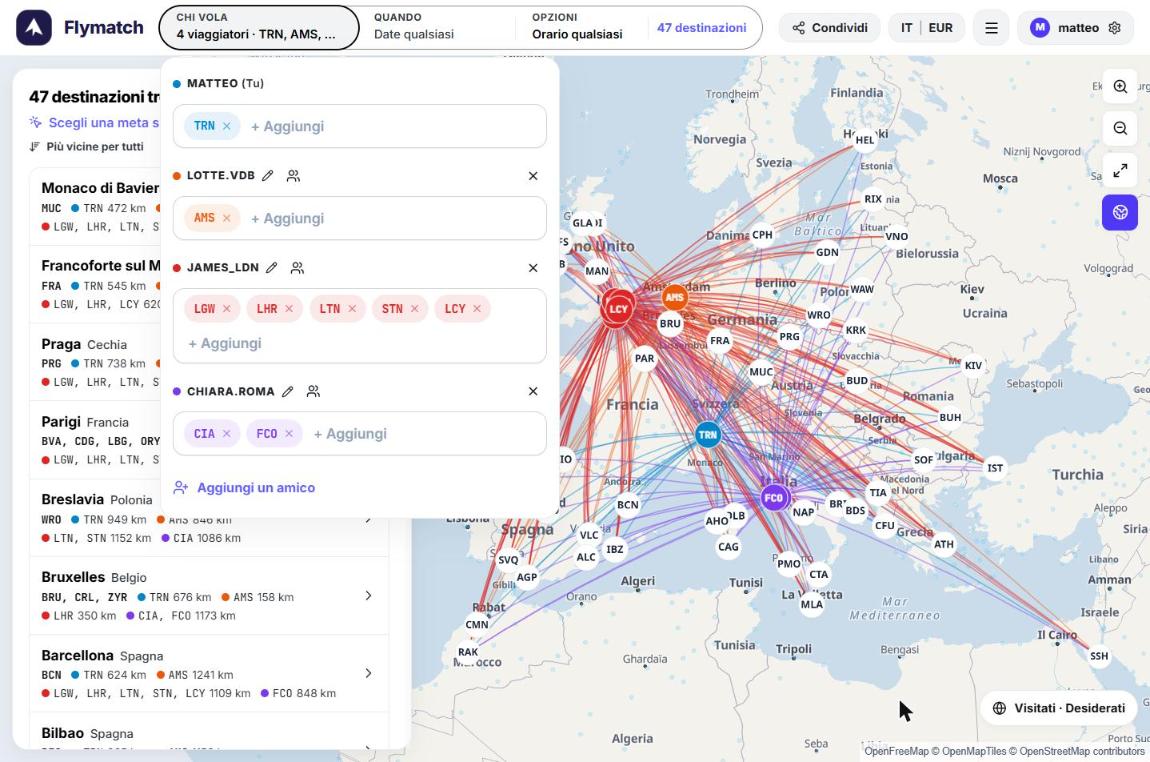
Task: Remove LCY airport chip
Action: 477,309
